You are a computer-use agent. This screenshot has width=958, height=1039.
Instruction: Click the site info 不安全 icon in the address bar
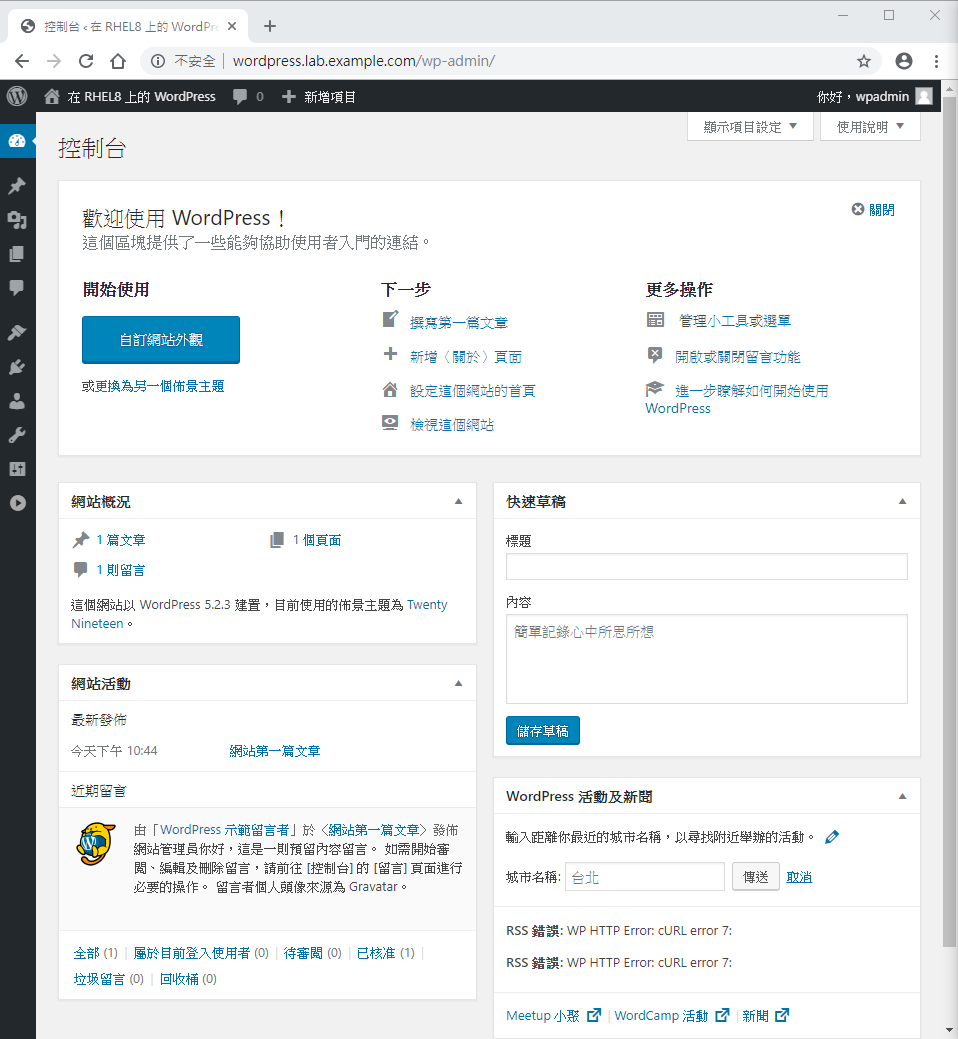(158, 61)
